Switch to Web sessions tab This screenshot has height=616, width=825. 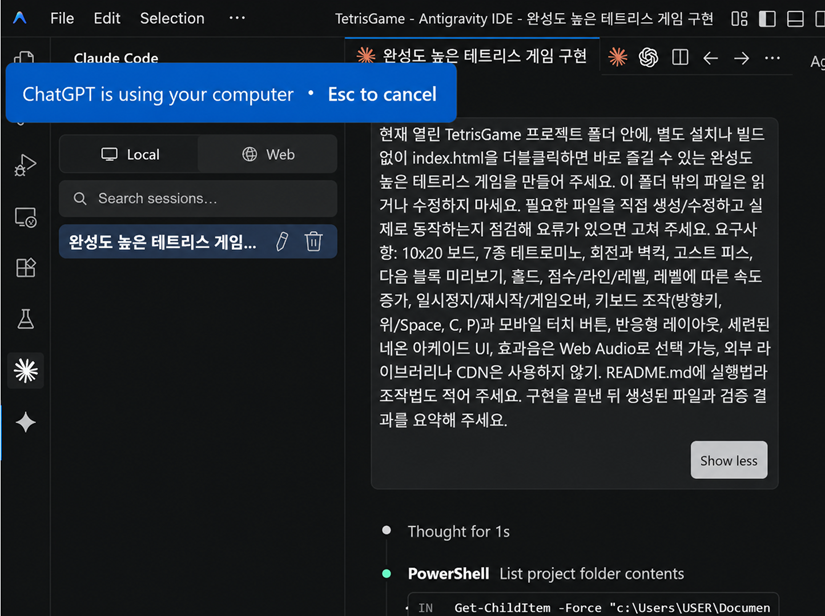click(x=268, y=154)
